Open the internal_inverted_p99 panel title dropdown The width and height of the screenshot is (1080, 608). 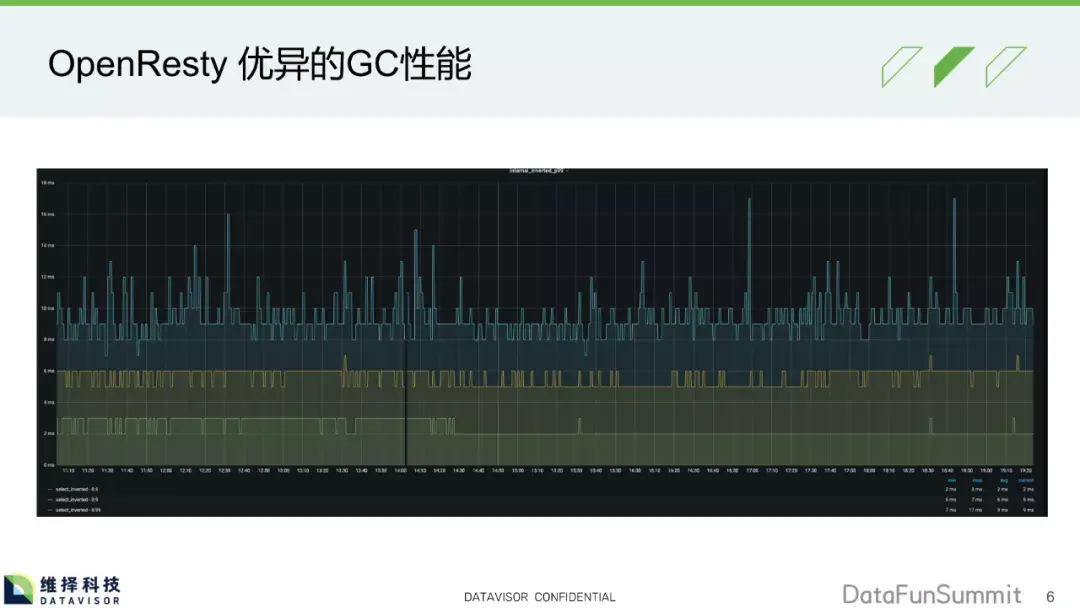(540, 170)
